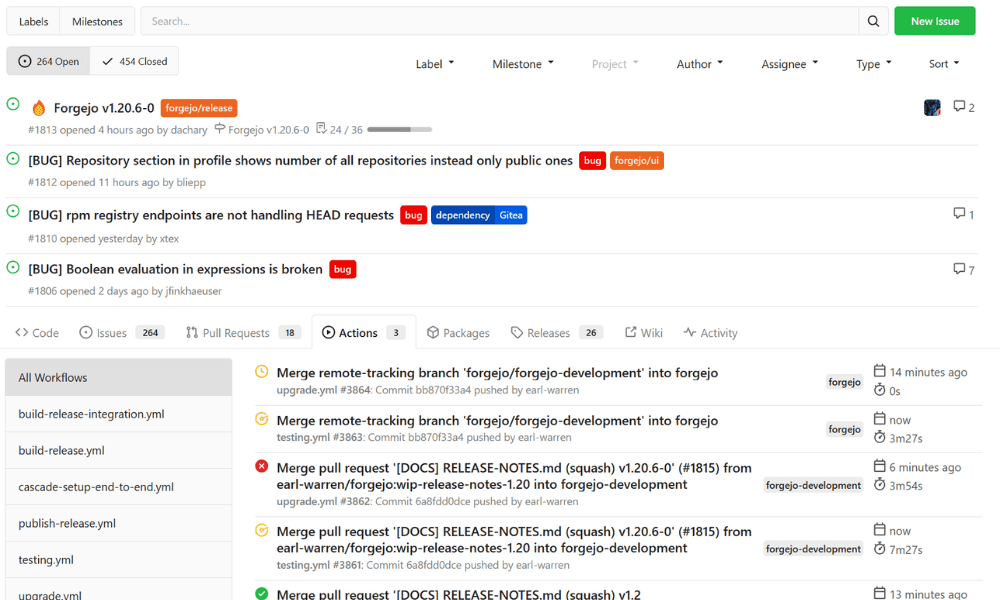Select testing.yml workflow in sidebar

(119, 559)
